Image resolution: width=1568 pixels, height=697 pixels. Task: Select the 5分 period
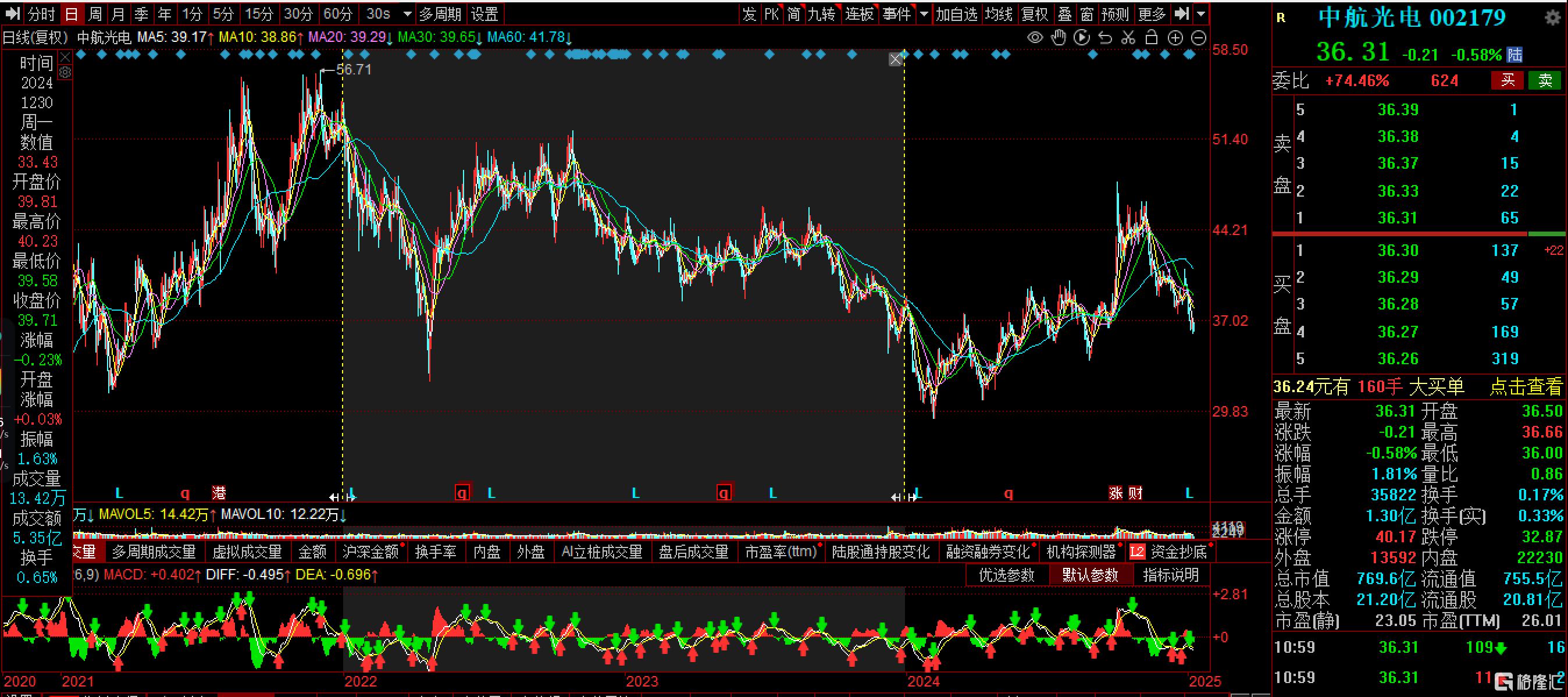[x=223, y=13]
